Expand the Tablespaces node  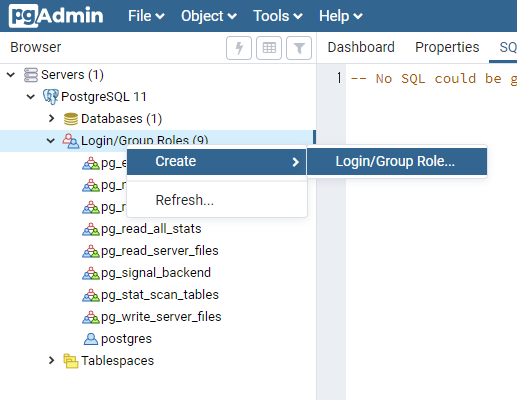(x=51, y=360)
